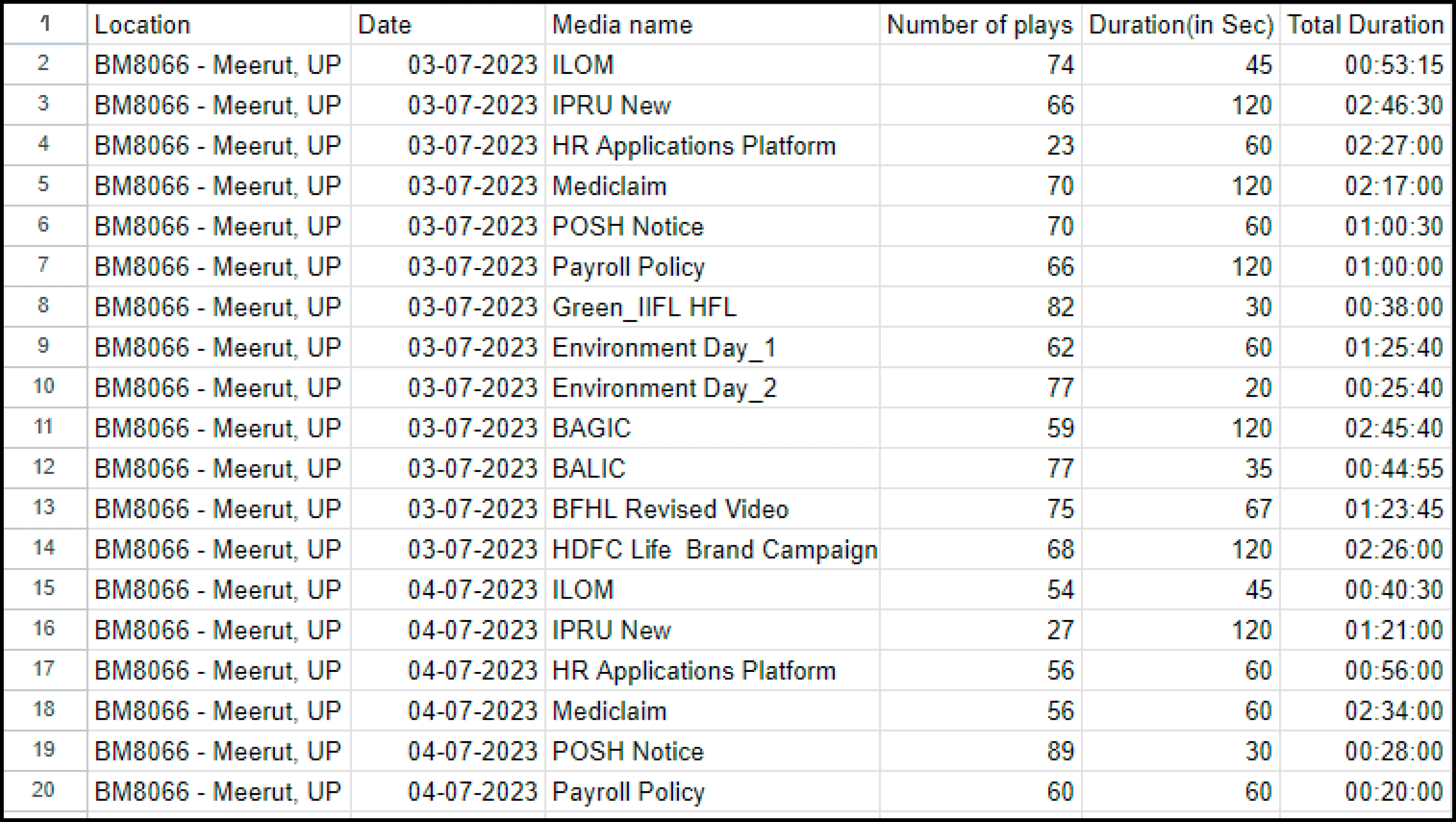This screenshot has width=1456, height=822.
Task: Select the Date header cell
Action: coord(448,24)
